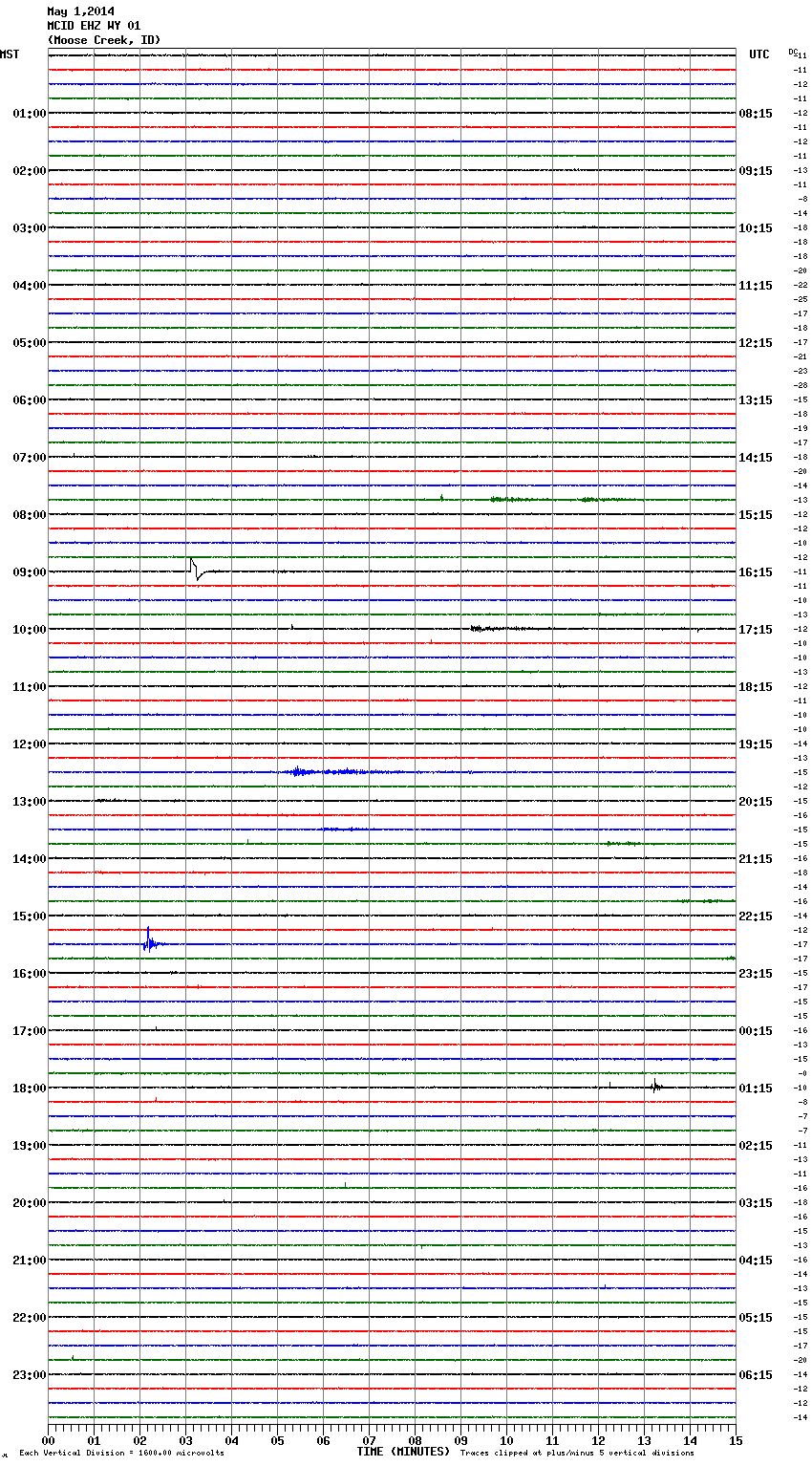Viewport: 812px width, 1466px height.
Task: Click the traces clipped footer note
Action: 577,1453
